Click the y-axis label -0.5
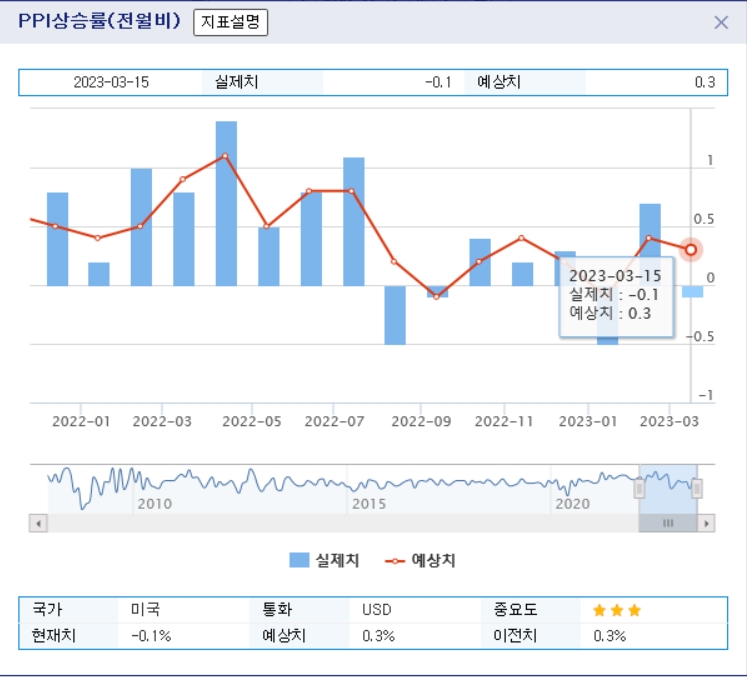Image resolution: width=747 pixels, height=677 pixels. coord(700,337)
